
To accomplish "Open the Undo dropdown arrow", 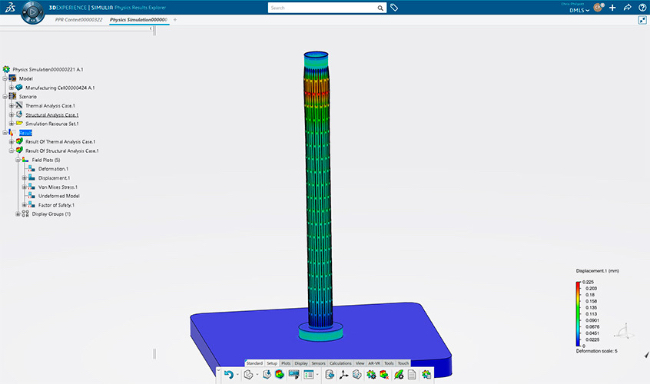I will click(x=237, y=375).
